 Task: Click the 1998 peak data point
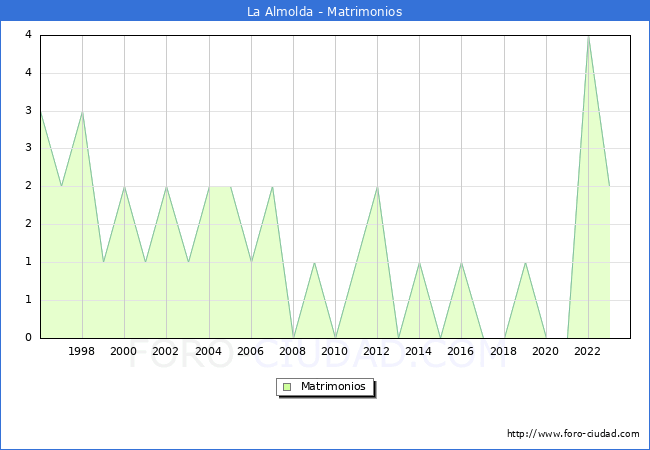coord(82,112)
